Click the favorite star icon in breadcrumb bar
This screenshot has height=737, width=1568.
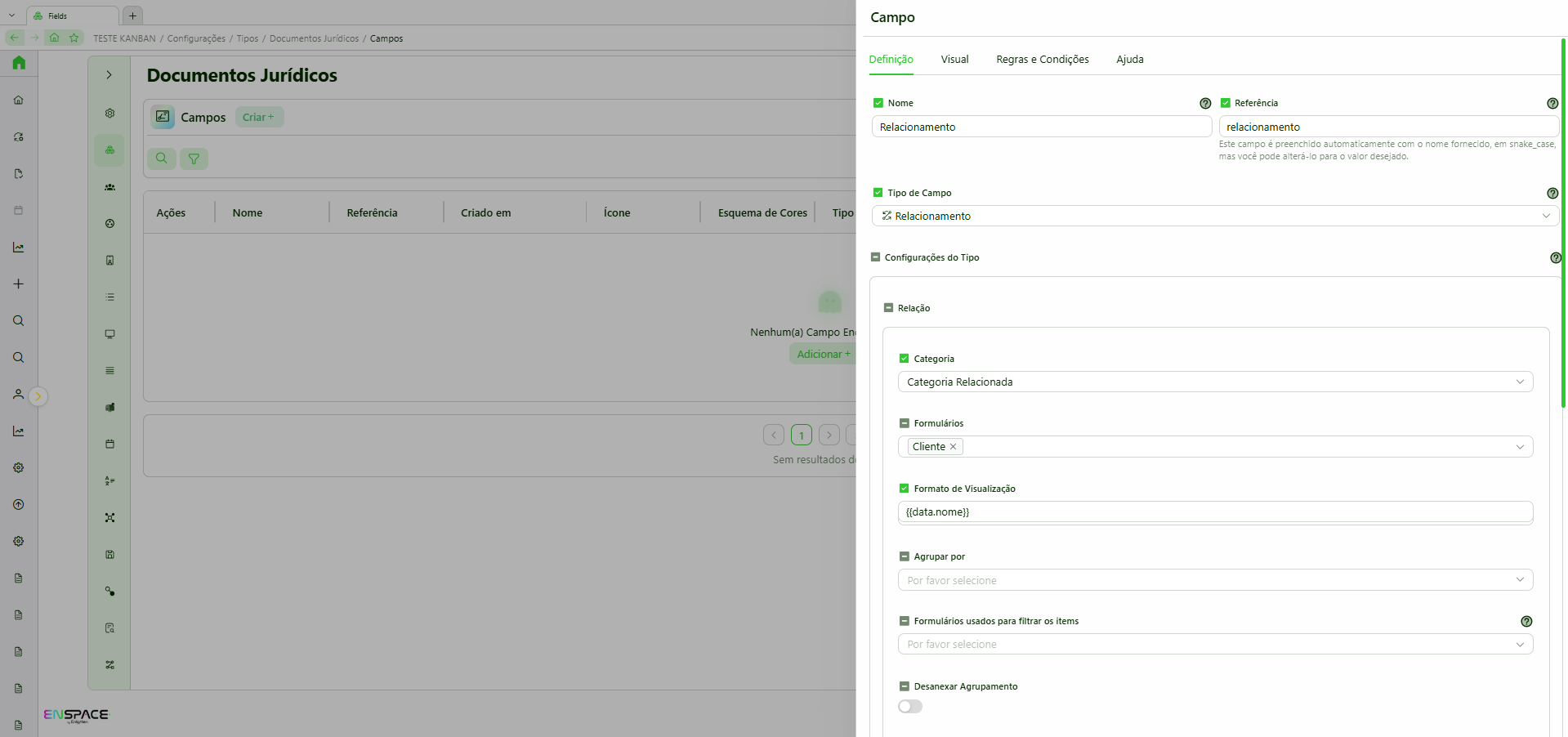click(74, 38)
